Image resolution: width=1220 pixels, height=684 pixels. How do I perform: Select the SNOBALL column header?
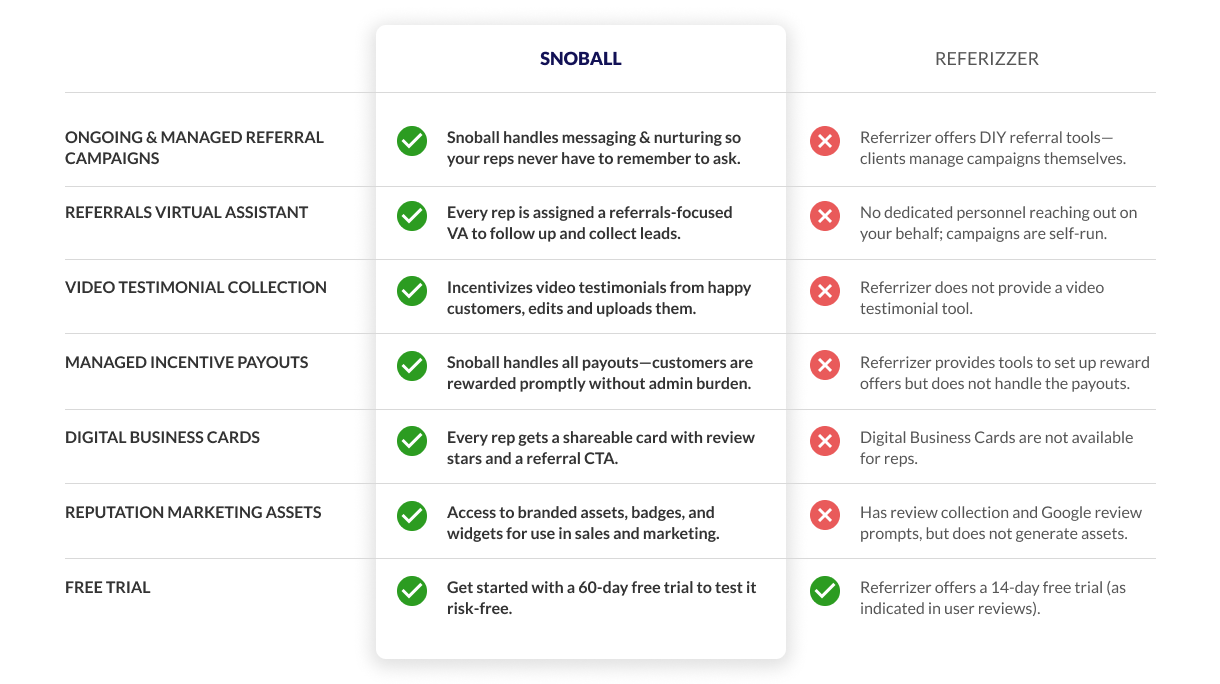pyautogui.click(x=581, y=59)
